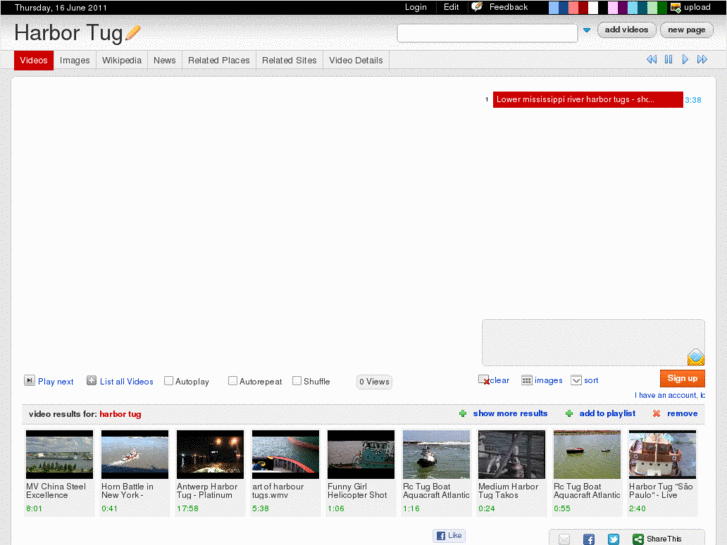Go to the News tab

pyautogui.click(x=165, y=60)
